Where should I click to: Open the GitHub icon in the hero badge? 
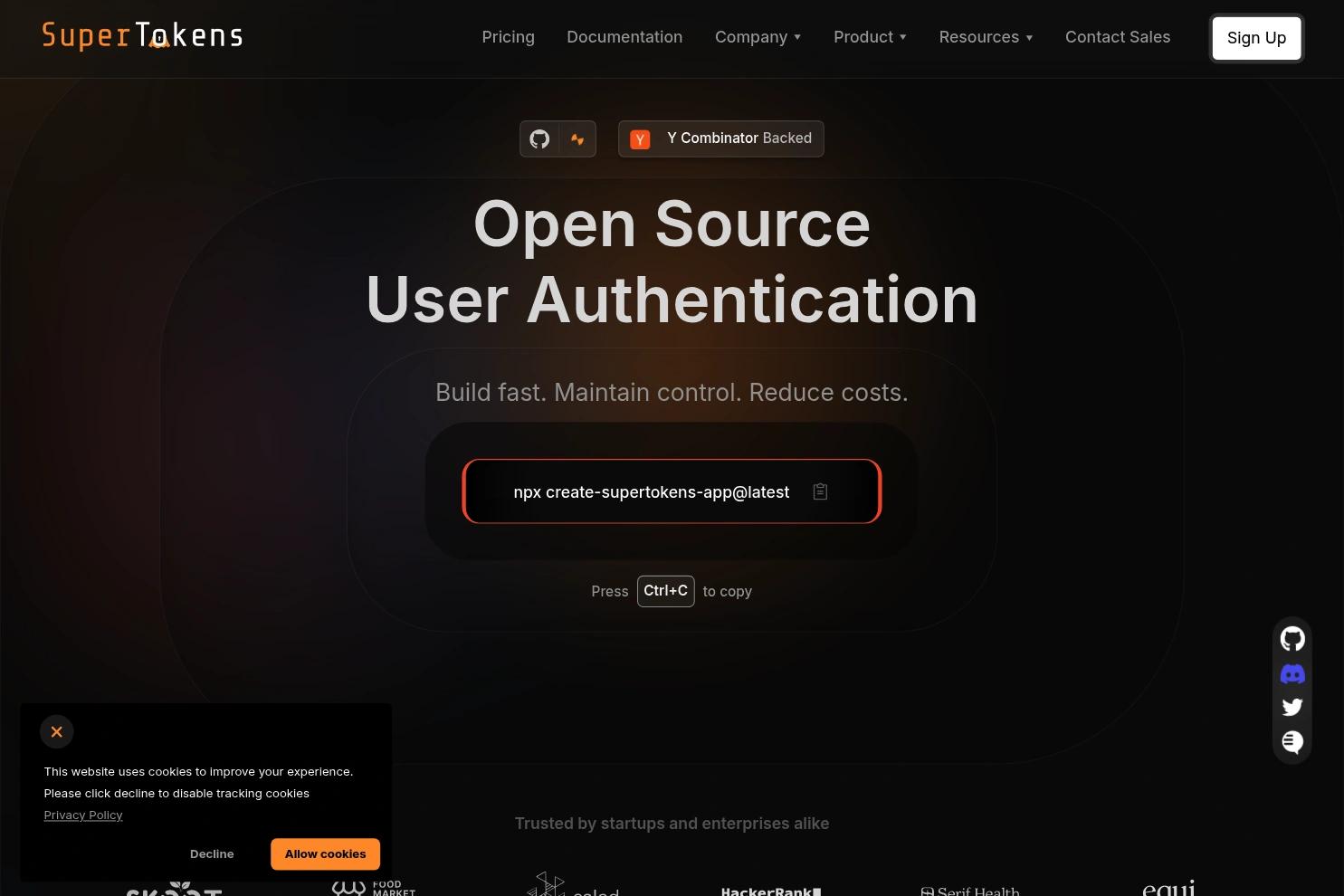pyautogui.click(x=539, y=139)
